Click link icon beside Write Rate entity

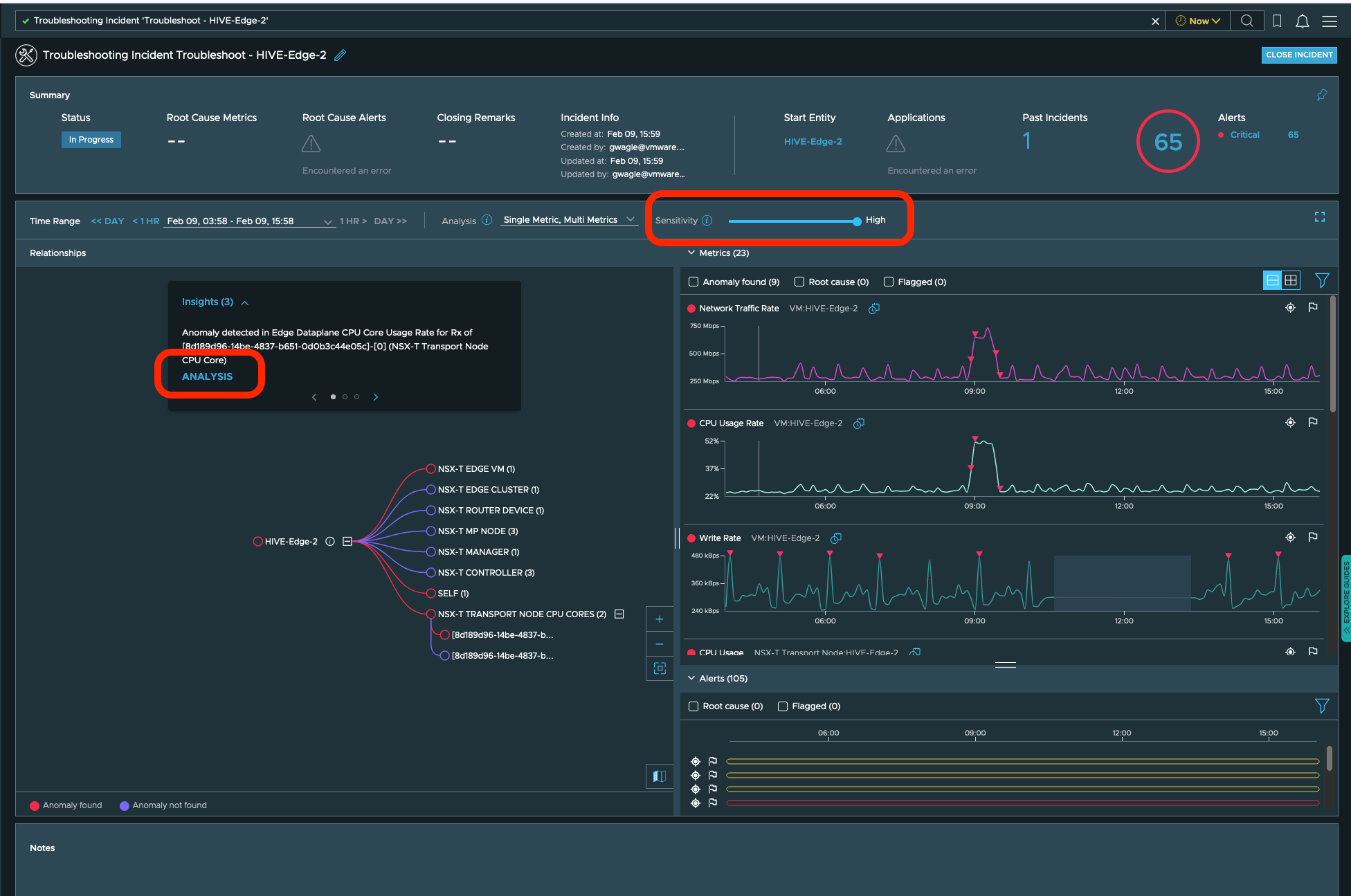click(836, 538)
